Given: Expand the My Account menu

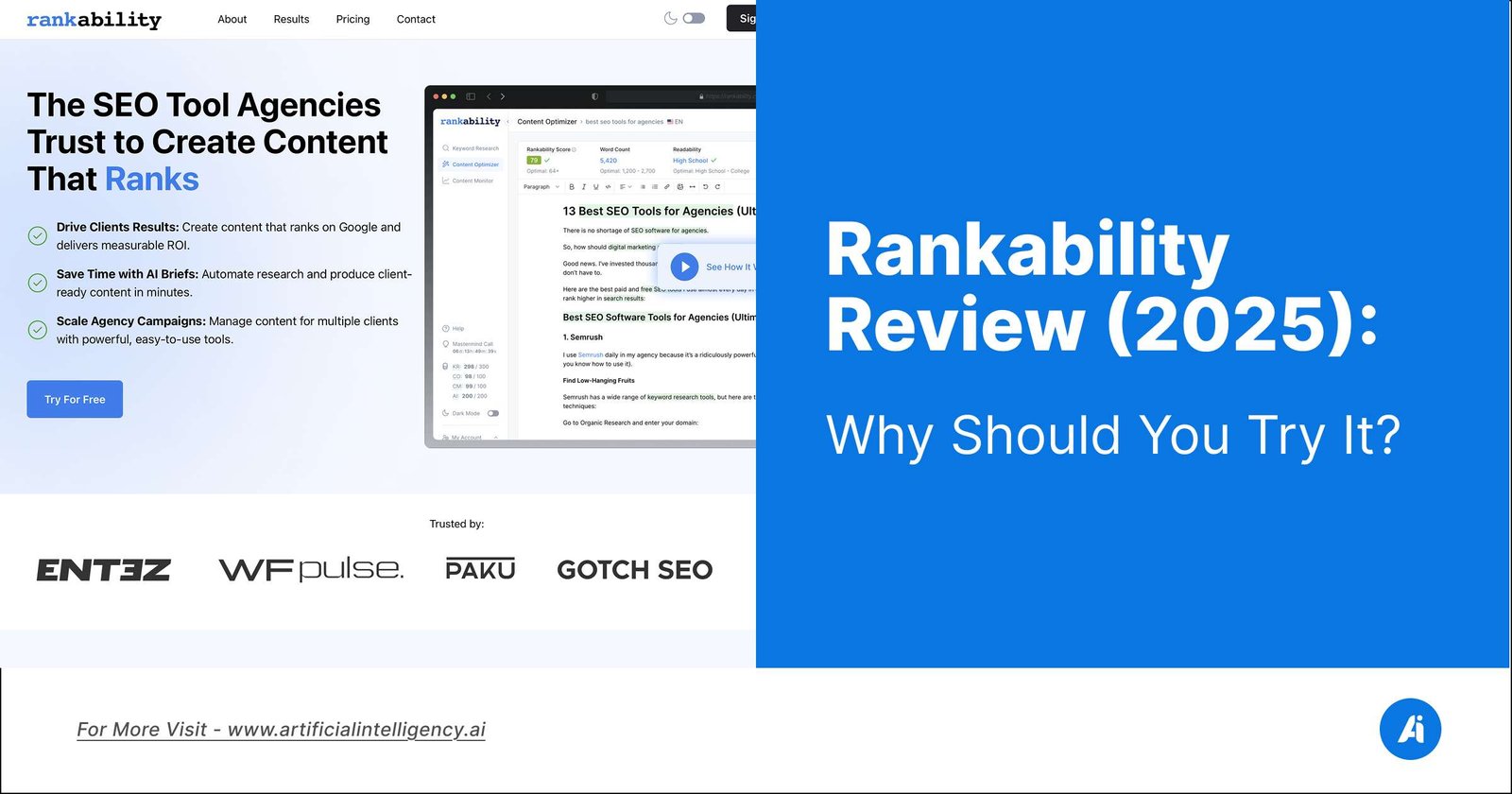Looking at the screenshot, I should click(471, 438).
